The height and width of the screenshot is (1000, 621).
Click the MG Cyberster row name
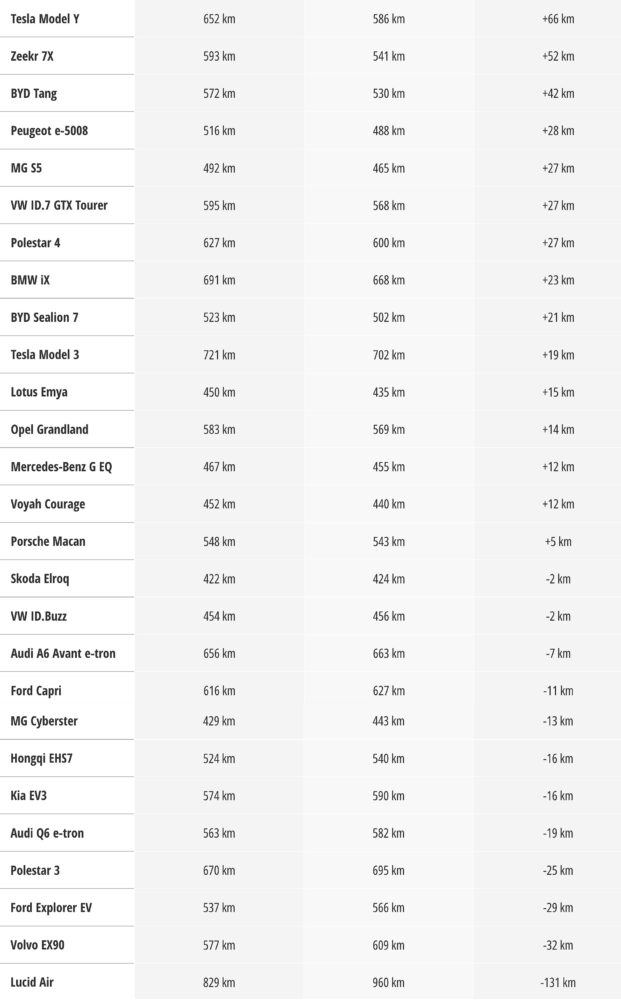pos(44,721)
